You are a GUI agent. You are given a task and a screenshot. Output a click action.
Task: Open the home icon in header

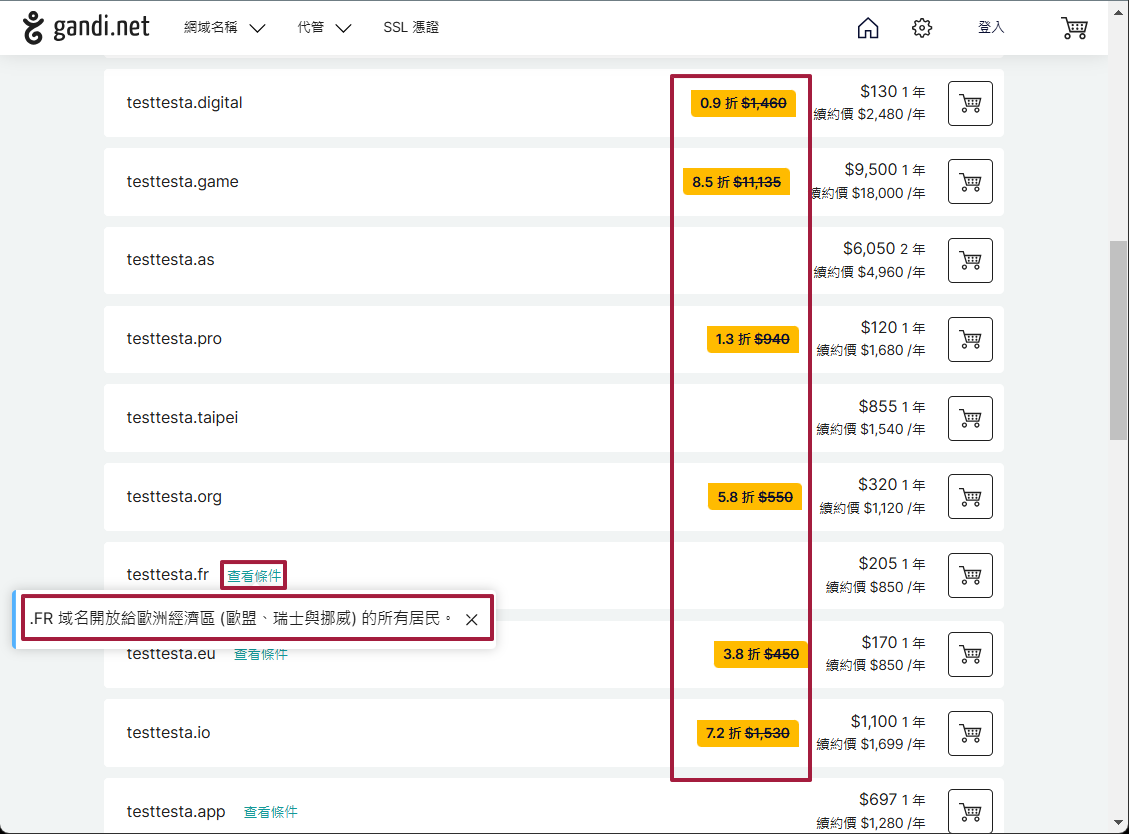867,28
